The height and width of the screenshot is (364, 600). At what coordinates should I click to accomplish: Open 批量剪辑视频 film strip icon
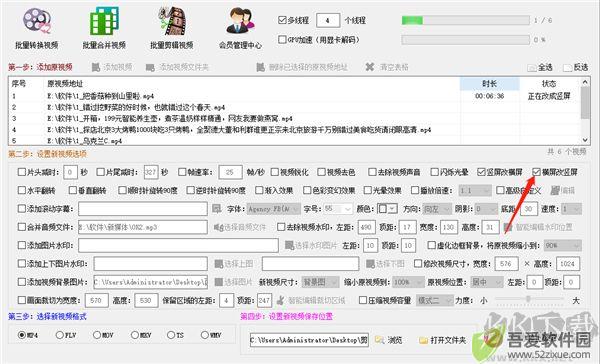pos(172,21)
